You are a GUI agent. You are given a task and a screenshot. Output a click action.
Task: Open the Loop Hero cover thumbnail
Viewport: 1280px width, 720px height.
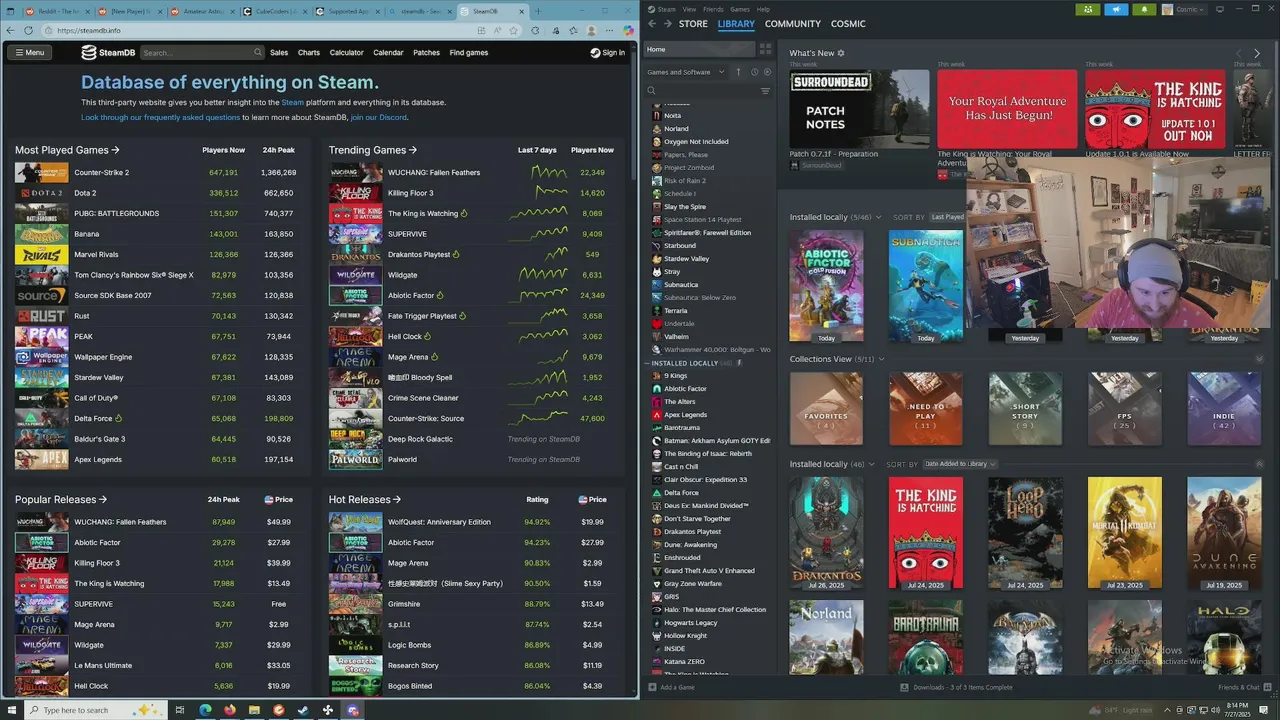pyautogui.click(x=1025, y=533)
